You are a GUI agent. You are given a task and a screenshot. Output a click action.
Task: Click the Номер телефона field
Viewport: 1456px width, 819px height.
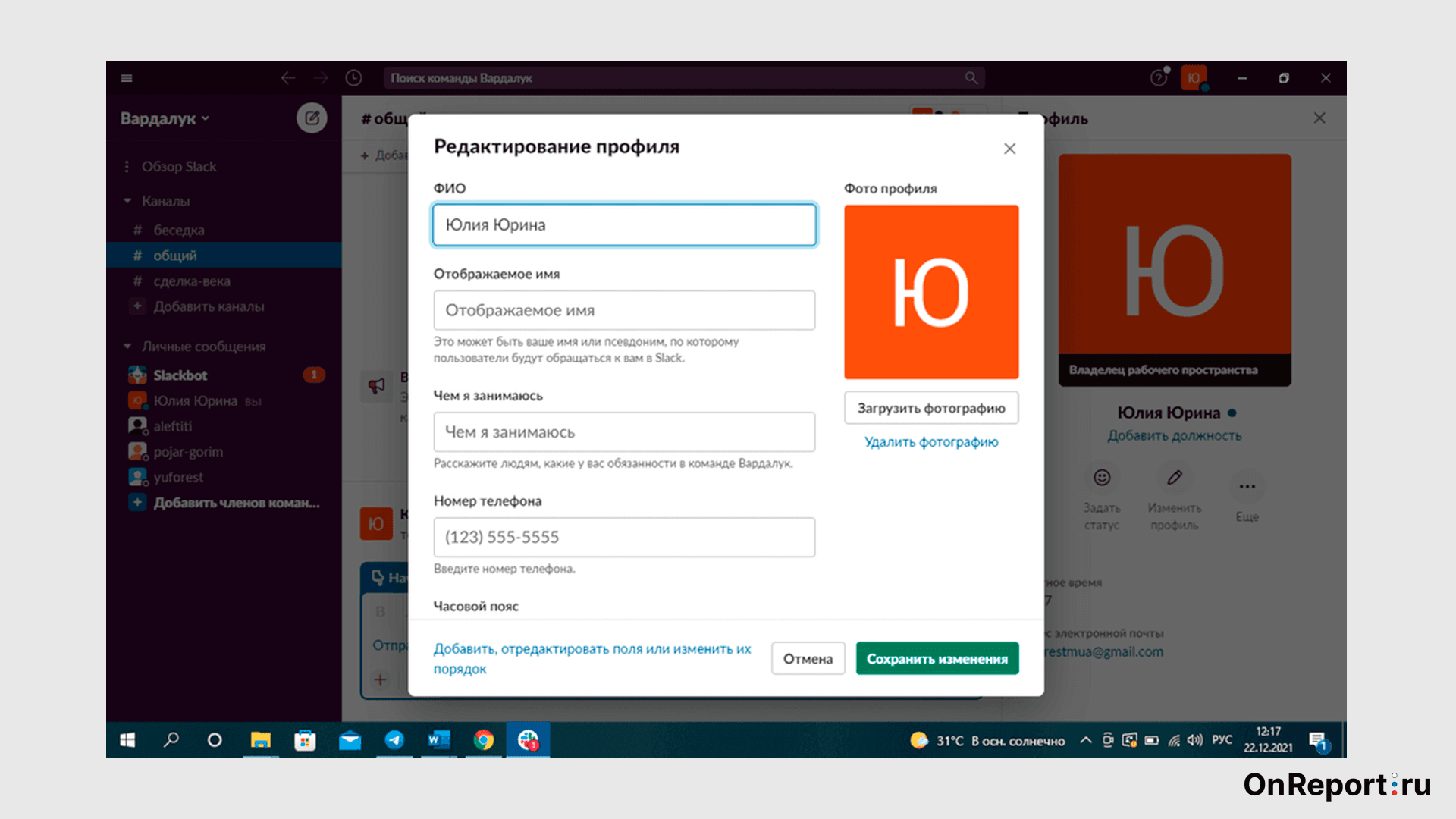624,537
